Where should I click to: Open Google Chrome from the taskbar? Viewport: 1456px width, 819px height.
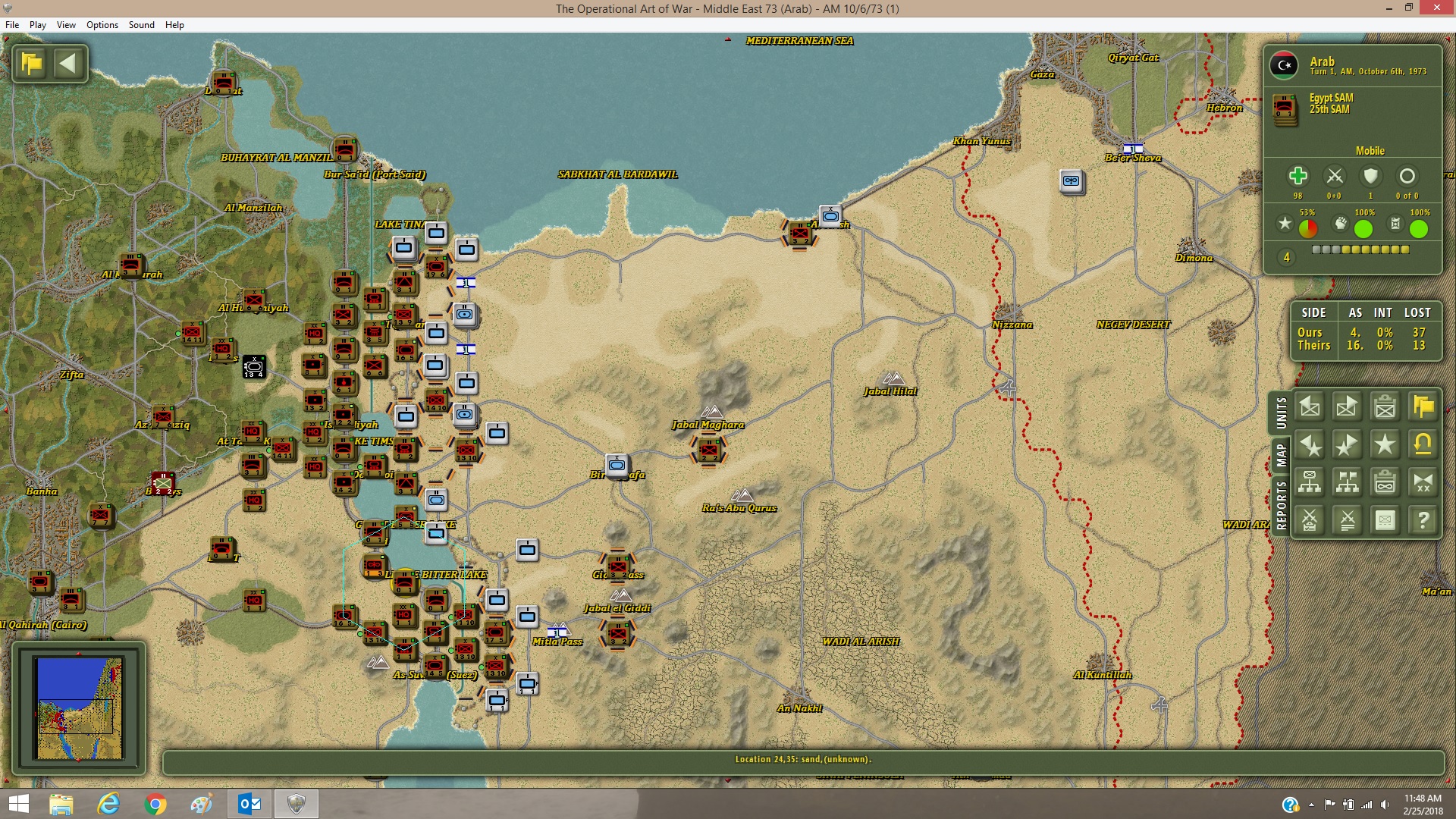(155, 804)
